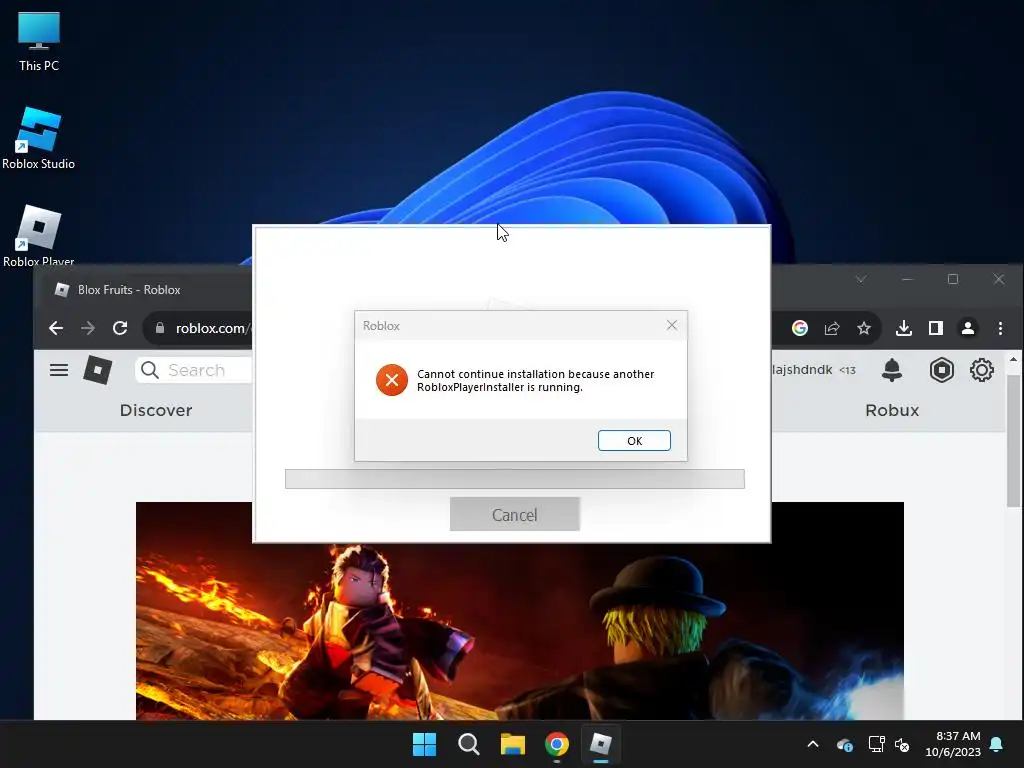This screenshot has height=768, width=1024.
Task: Minimize the Chrome window
Action: (x=907, y=279)
